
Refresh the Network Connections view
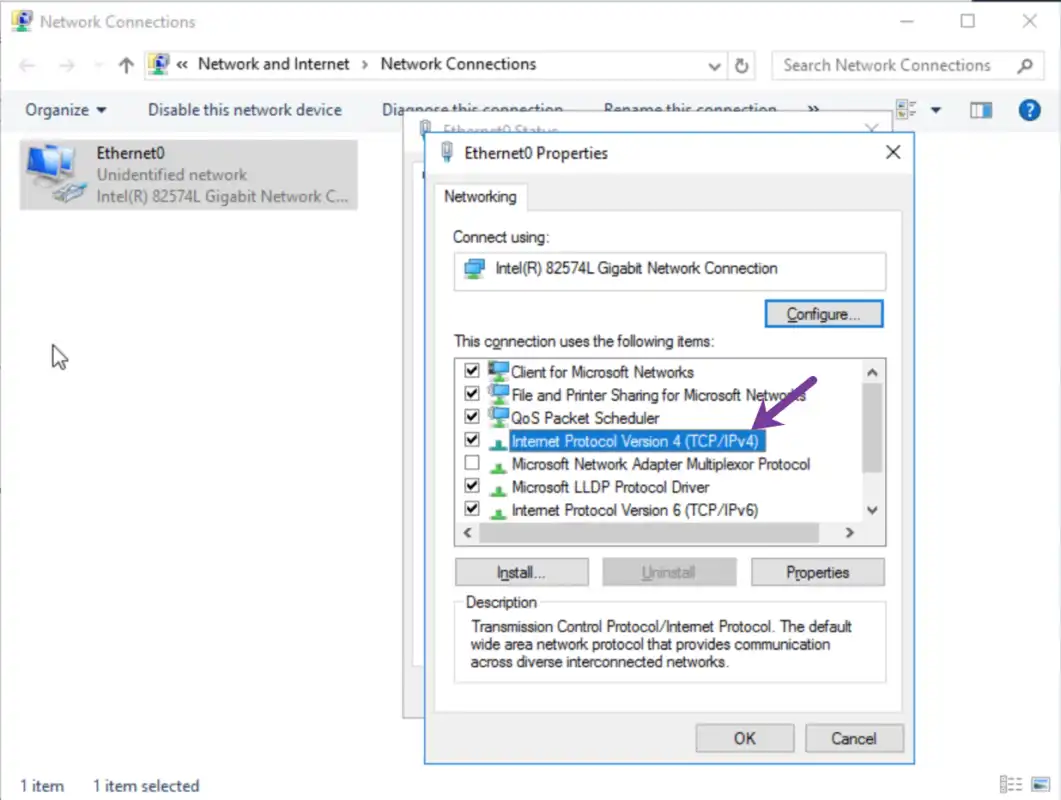pos(742,66)
